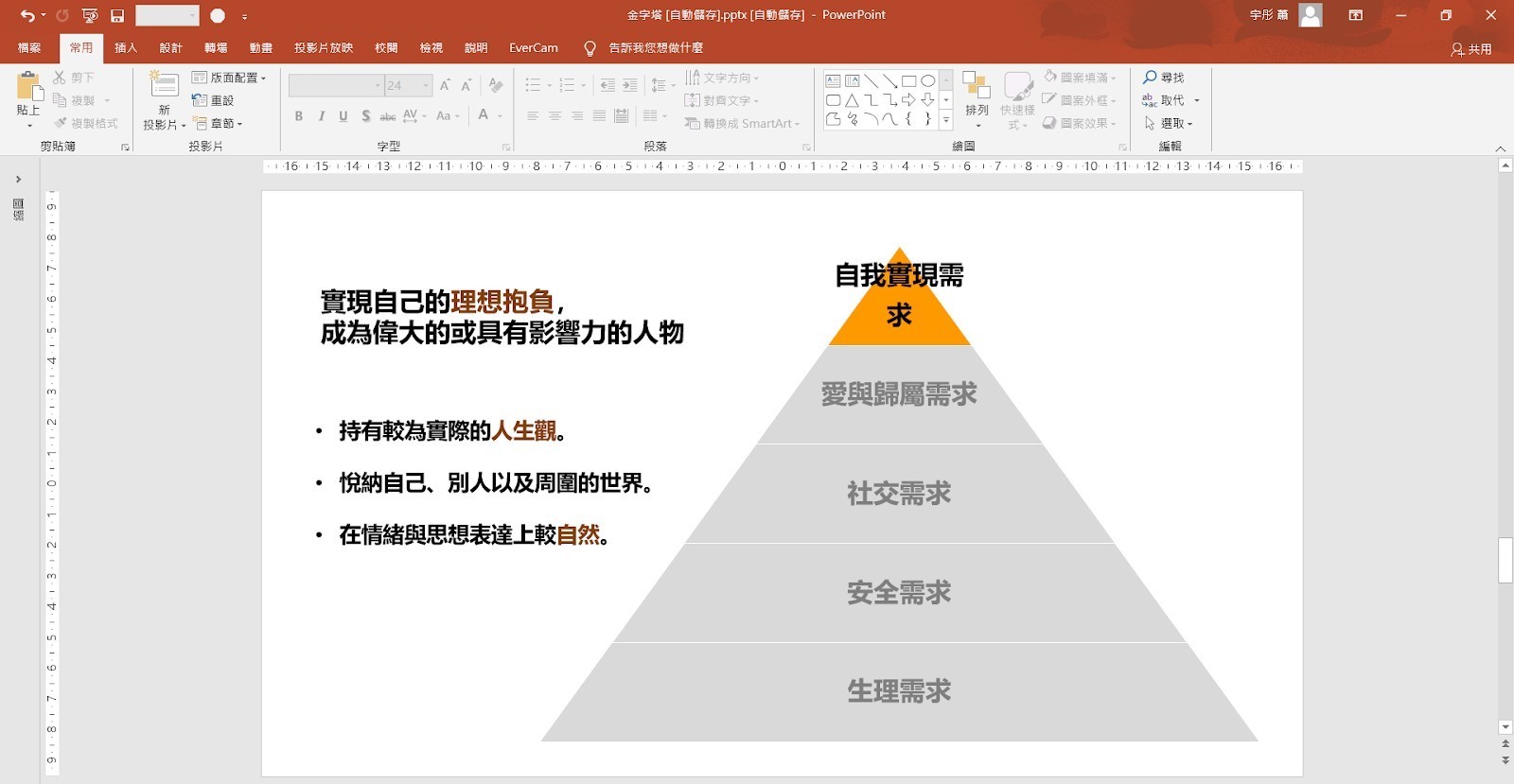The width and height of the screenshot is (1514, 784).
Task: Pick the oval shape in shapes gallery
Action: (928, 81)
